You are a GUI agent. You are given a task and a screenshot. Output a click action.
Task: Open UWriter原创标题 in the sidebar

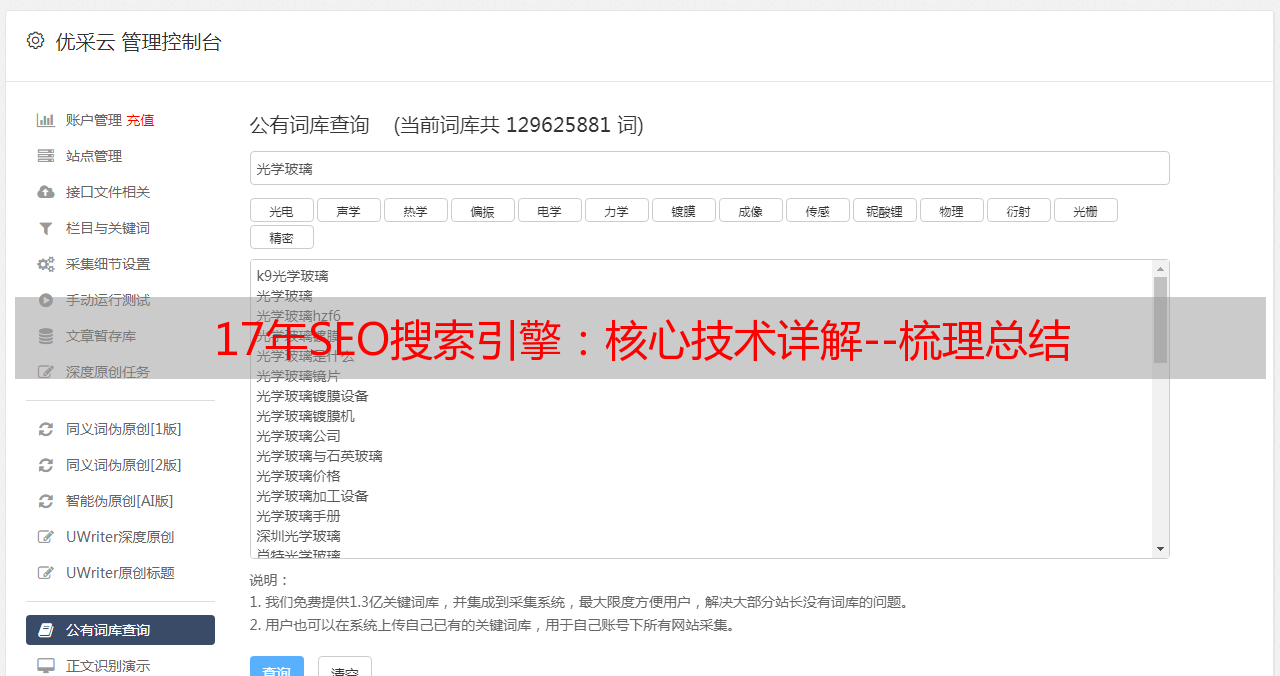tap(120, 573)
